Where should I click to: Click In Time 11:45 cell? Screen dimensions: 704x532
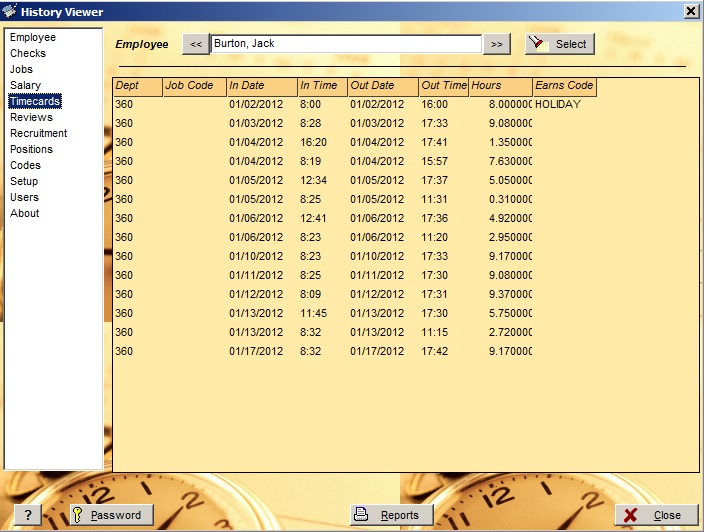pos(313,313)
